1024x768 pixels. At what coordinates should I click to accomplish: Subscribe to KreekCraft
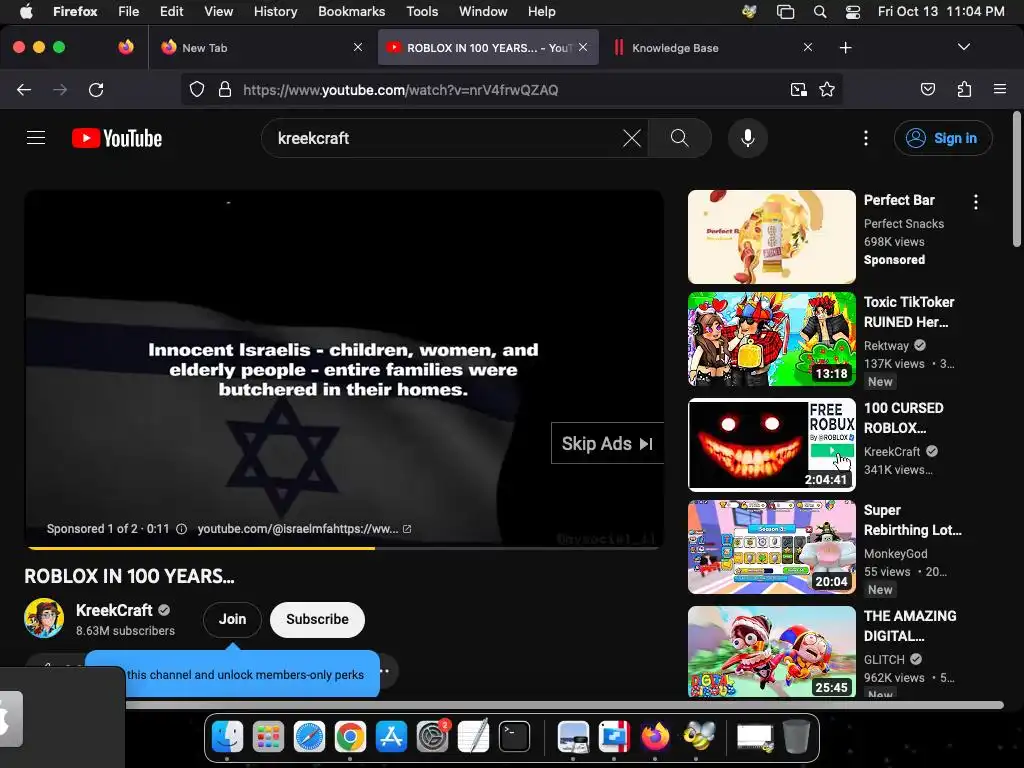coord(317,619)
